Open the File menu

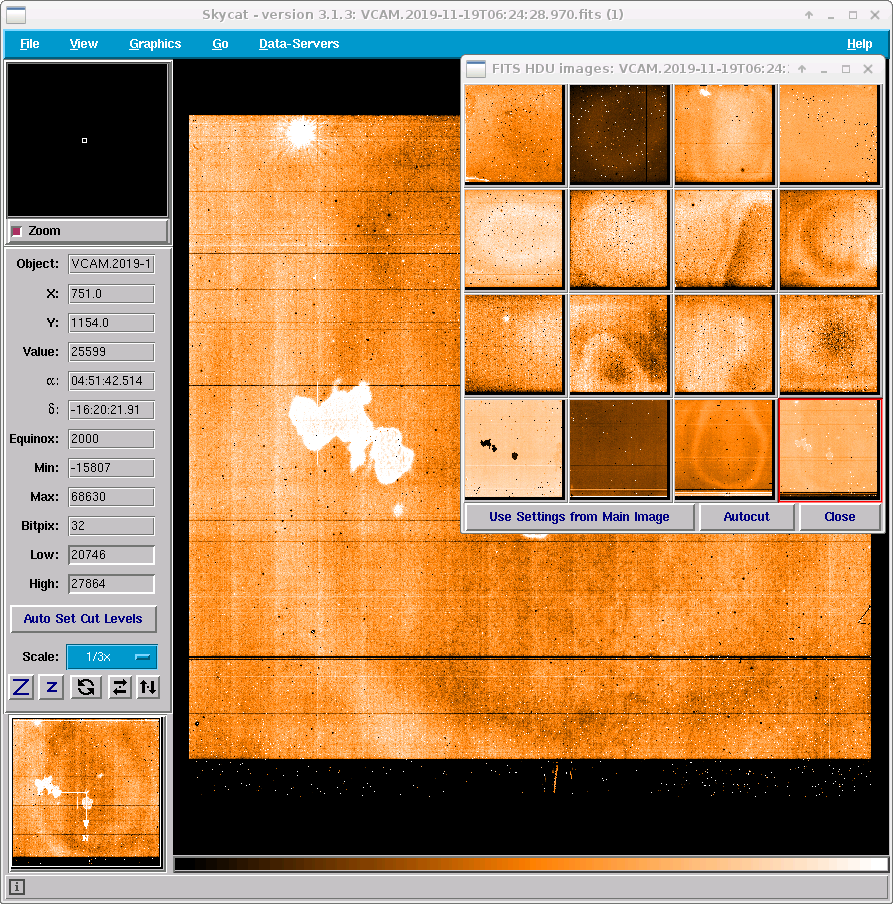[x=30, y=44]
